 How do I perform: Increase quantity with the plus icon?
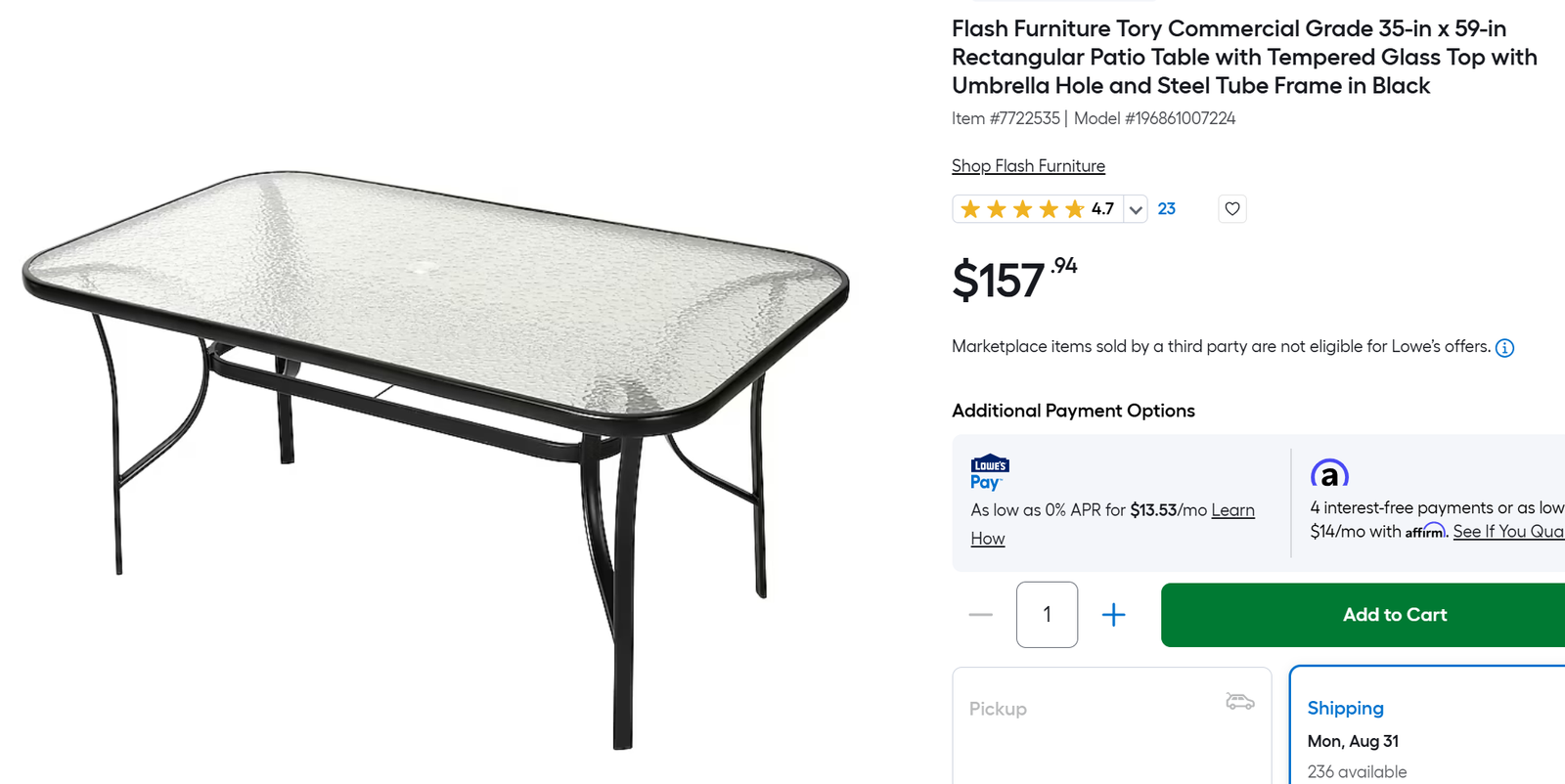click(x=1113, y=615)
